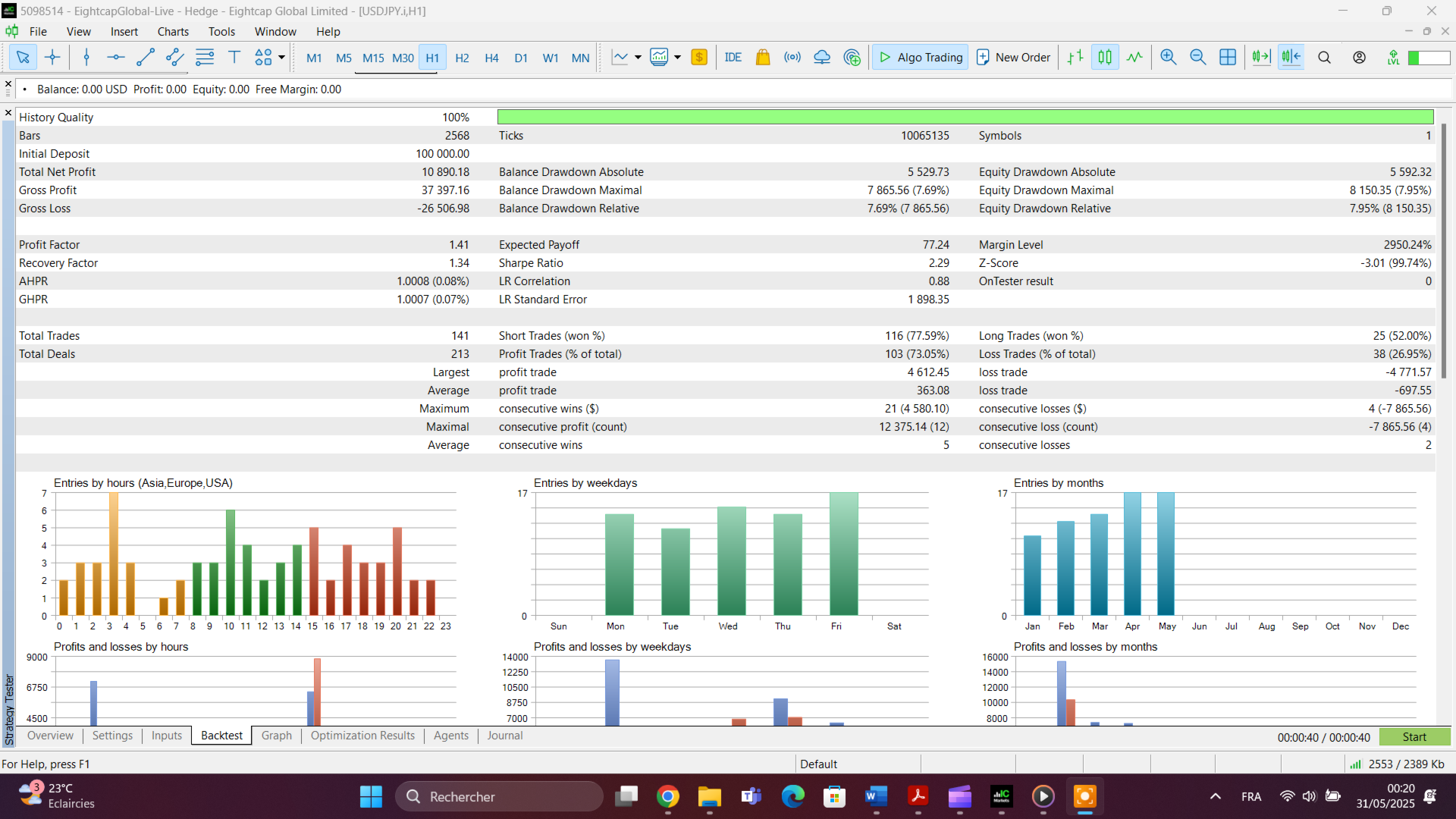Toggle candlestick chart display mode
This screenshot has width=1456, height=819.
[1105, 57]
